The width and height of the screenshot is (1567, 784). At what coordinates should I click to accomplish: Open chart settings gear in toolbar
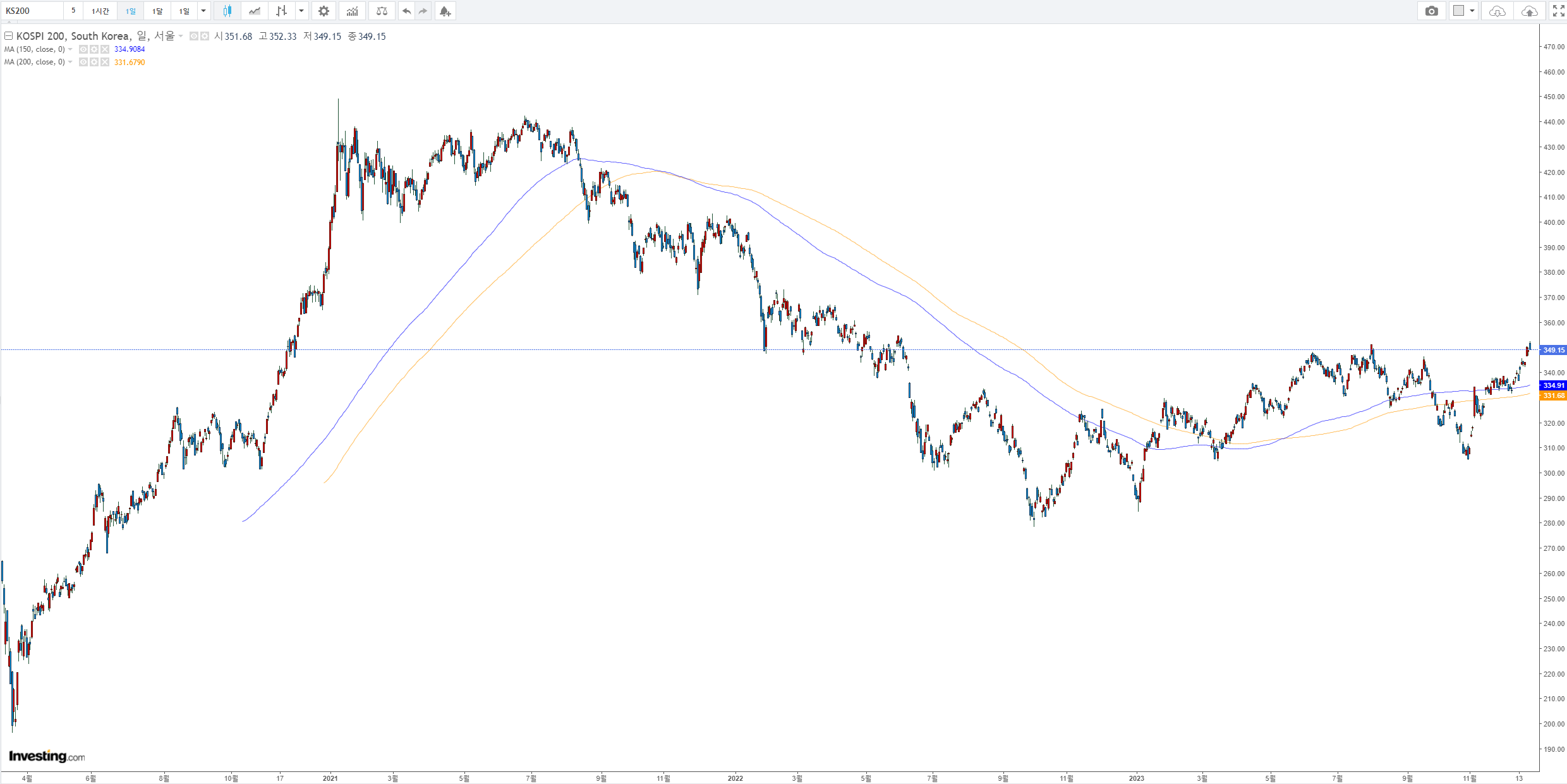(x=324, y=11)
